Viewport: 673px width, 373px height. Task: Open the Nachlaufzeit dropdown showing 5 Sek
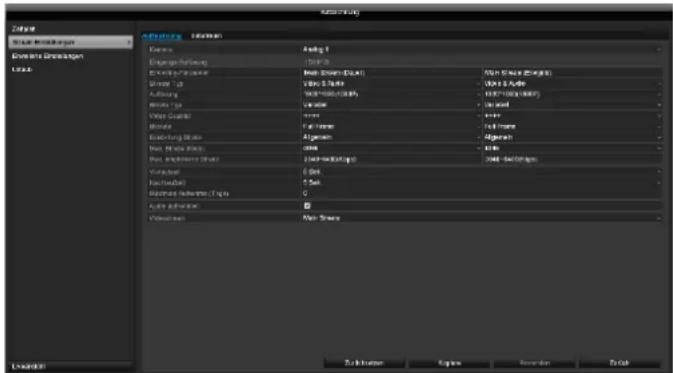(481, 182)
